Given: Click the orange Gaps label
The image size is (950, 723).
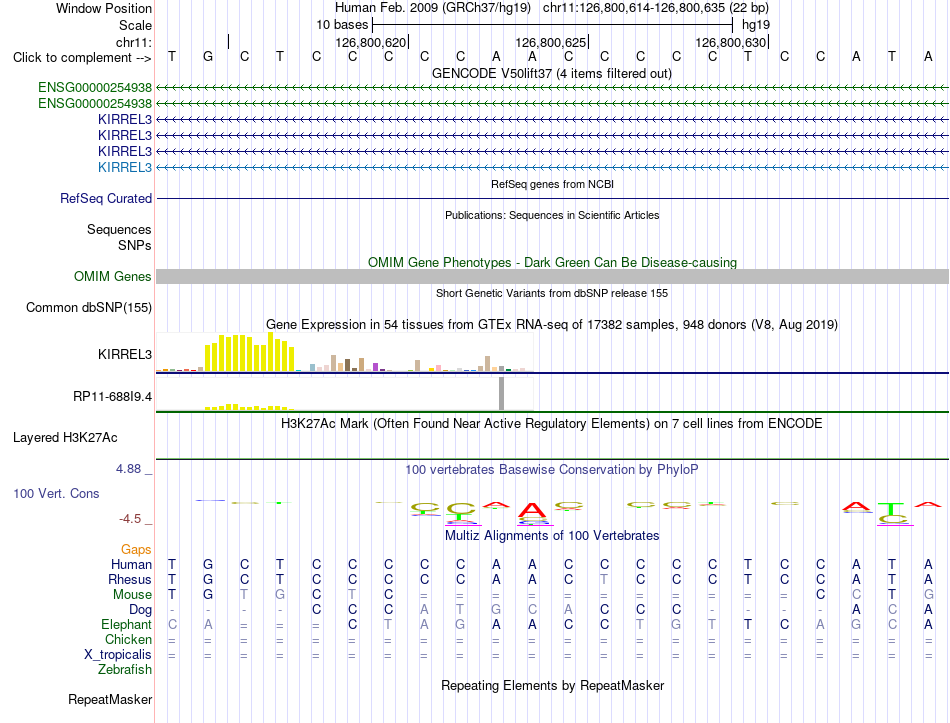Looking at the screenshot, I should [136, 549].
